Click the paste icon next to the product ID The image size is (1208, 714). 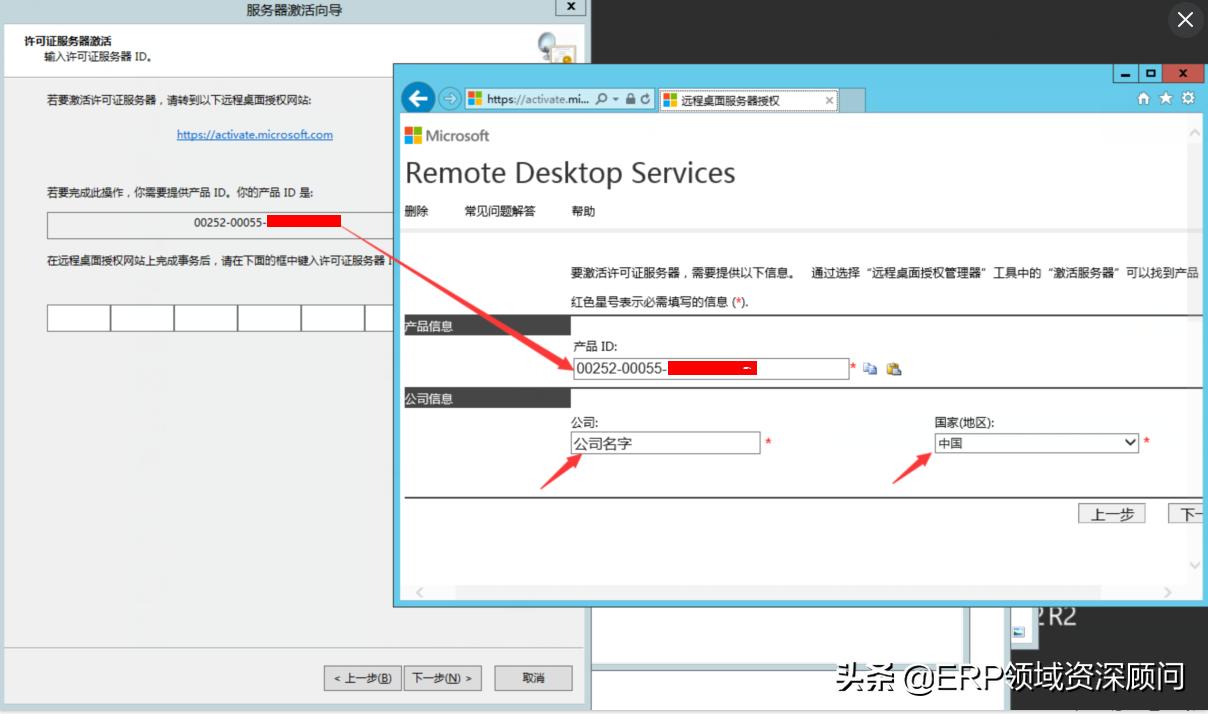click(x=894, y=369)
